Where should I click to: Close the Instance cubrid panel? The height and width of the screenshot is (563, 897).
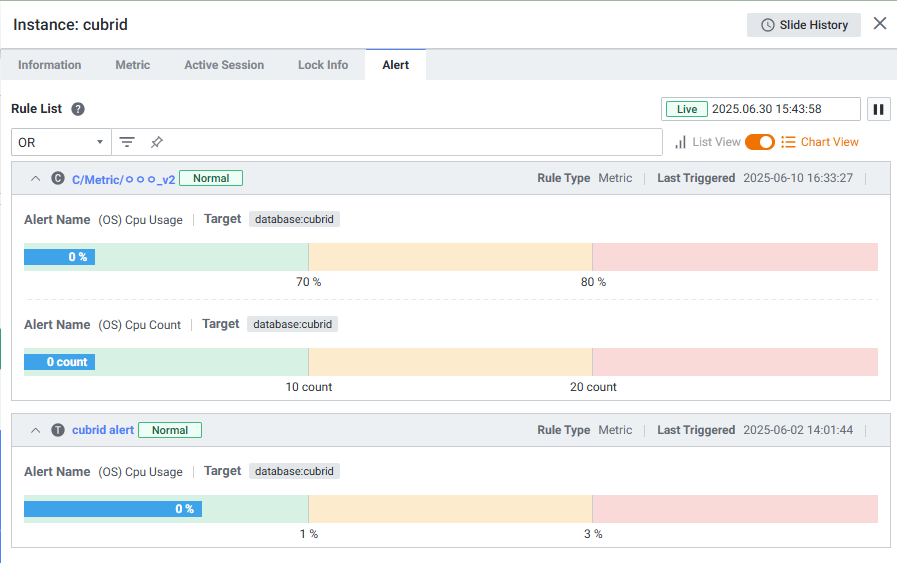pos(880,24)
